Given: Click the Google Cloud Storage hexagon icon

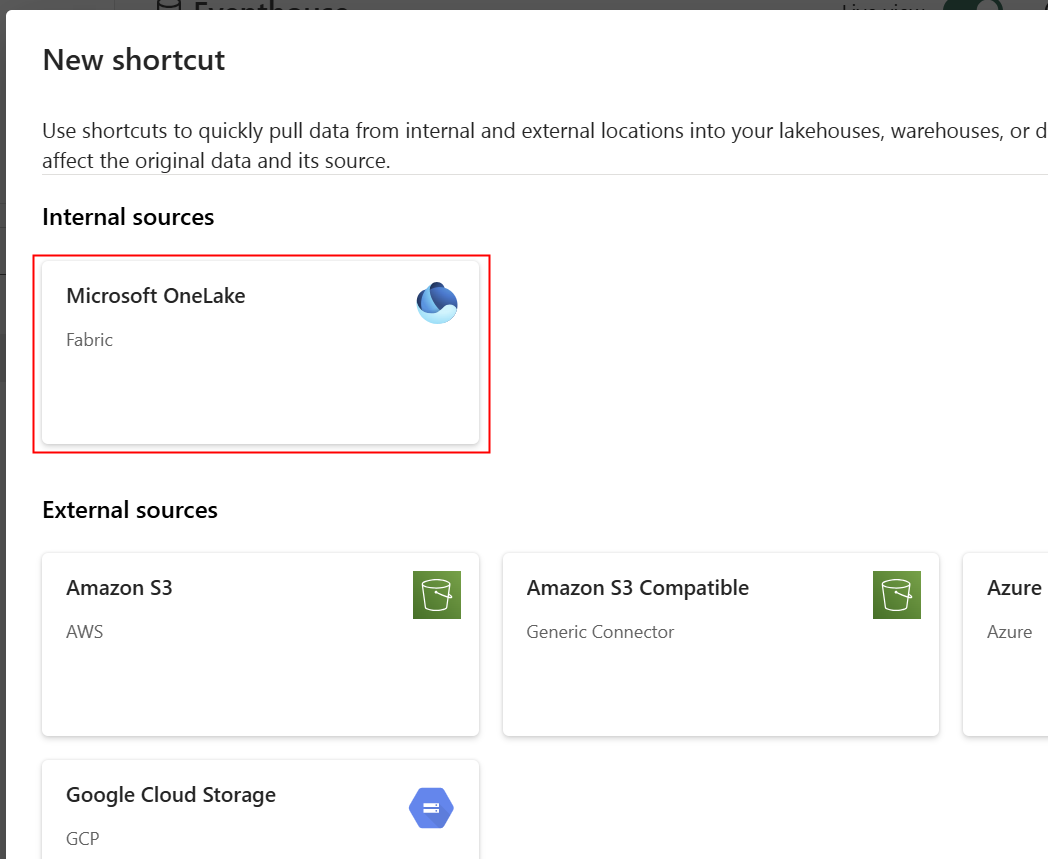Looking at the screenshot, I should pos(431,807).
